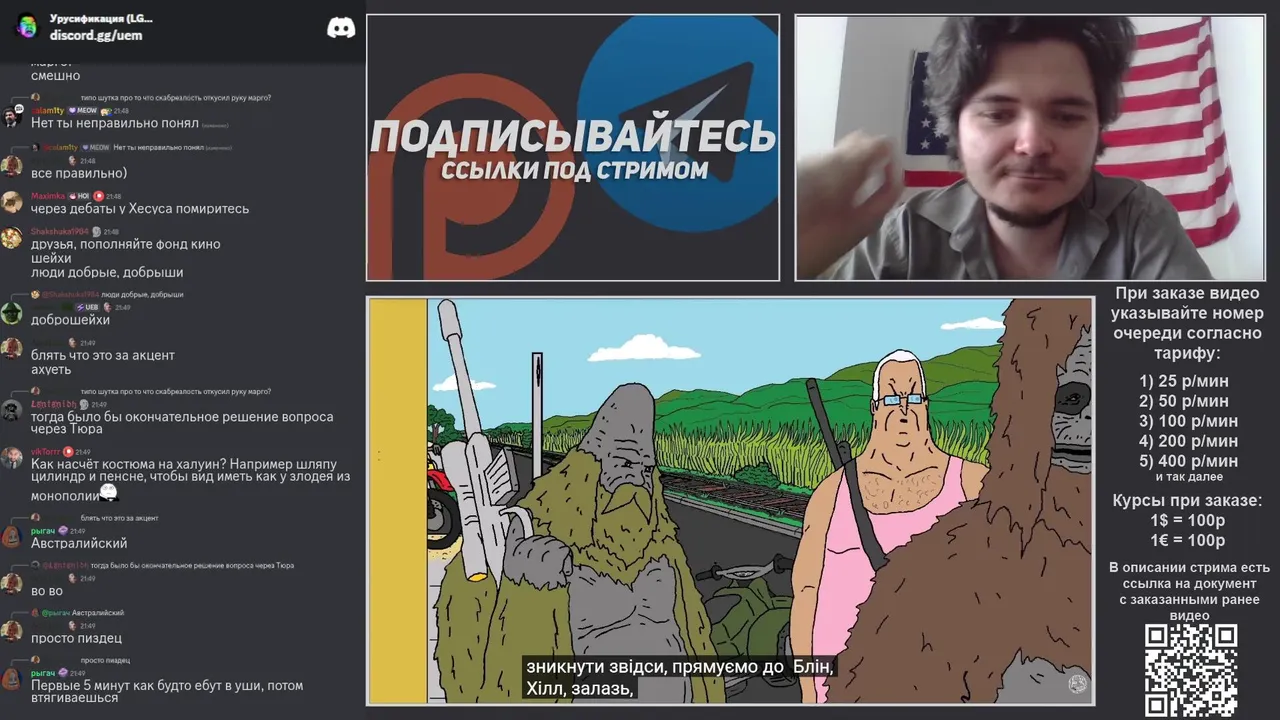
Task: Click the UEB tag above 'доброшейхи'
Action: [x=87, y=307]
